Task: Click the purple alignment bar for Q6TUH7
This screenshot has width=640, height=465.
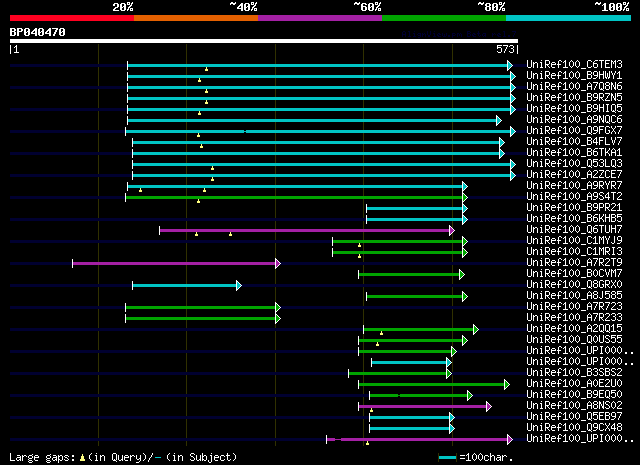Action: click(x=304, y=231)
